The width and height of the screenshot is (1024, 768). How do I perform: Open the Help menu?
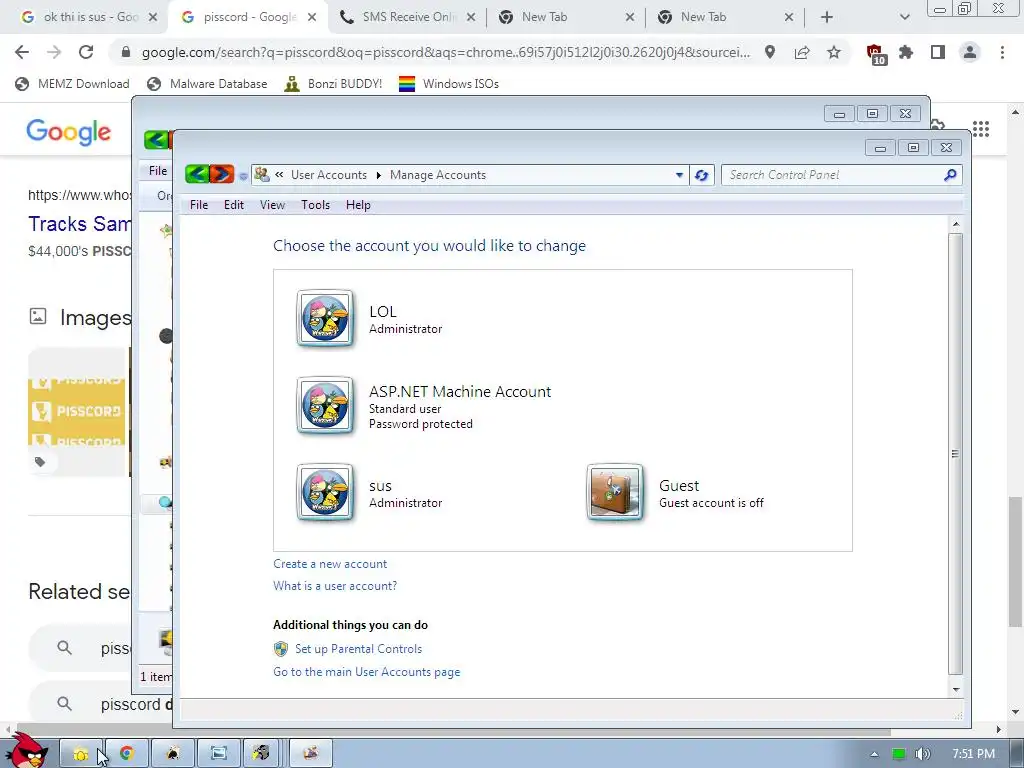[358, 205]
